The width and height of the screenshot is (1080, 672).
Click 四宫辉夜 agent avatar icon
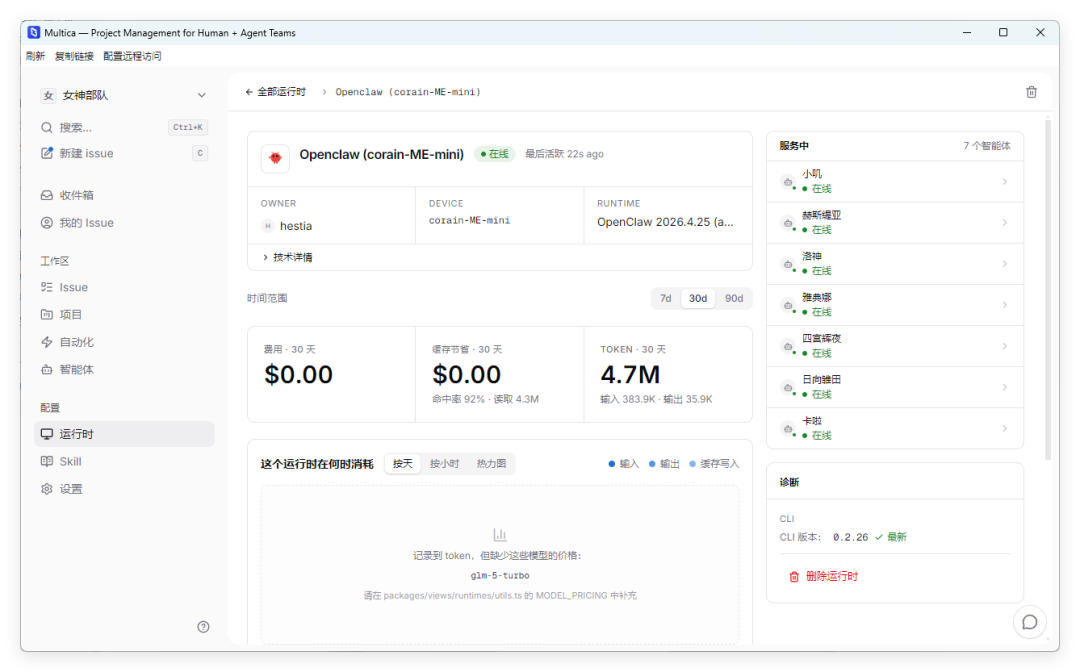pyautogui.click(x=788, y=346)
